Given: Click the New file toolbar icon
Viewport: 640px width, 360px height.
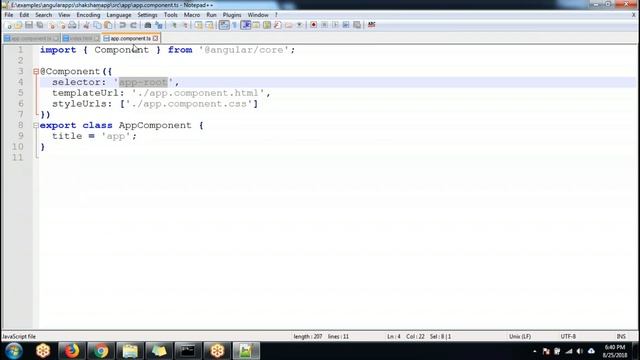Looking at the screenshot, I should point(9,25).
